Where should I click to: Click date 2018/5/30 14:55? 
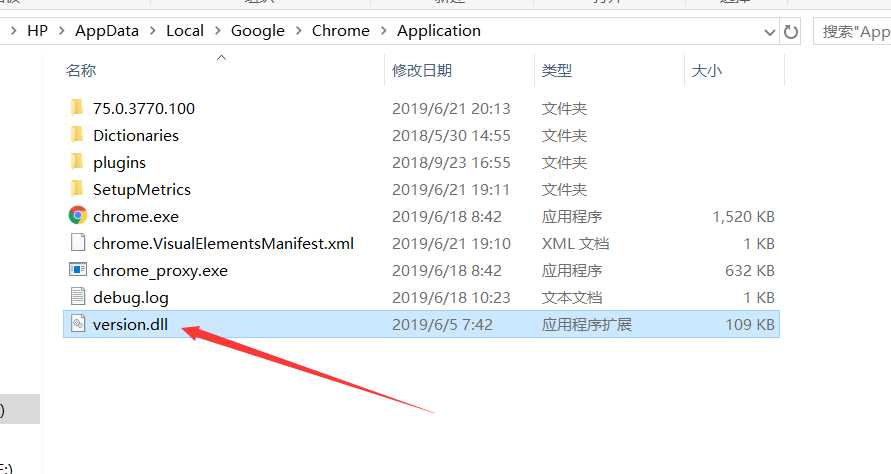[451, 135]
